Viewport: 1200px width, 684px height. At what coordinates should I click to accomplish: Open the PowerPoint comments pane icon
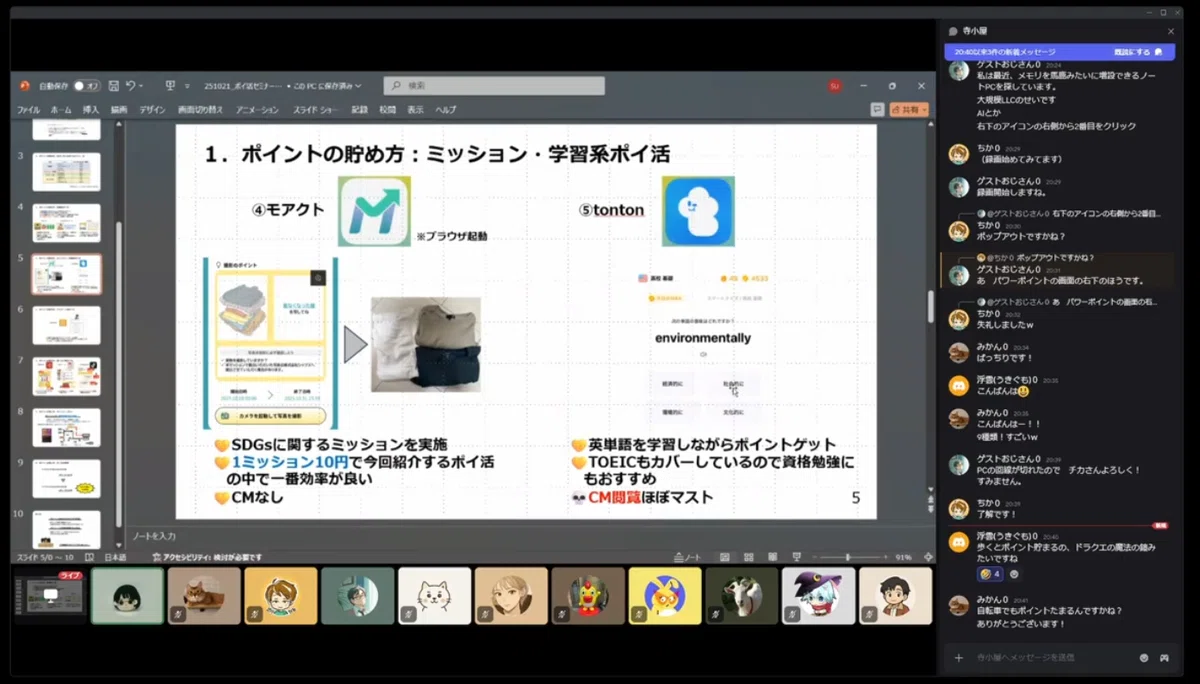click(x=877, y=109)
